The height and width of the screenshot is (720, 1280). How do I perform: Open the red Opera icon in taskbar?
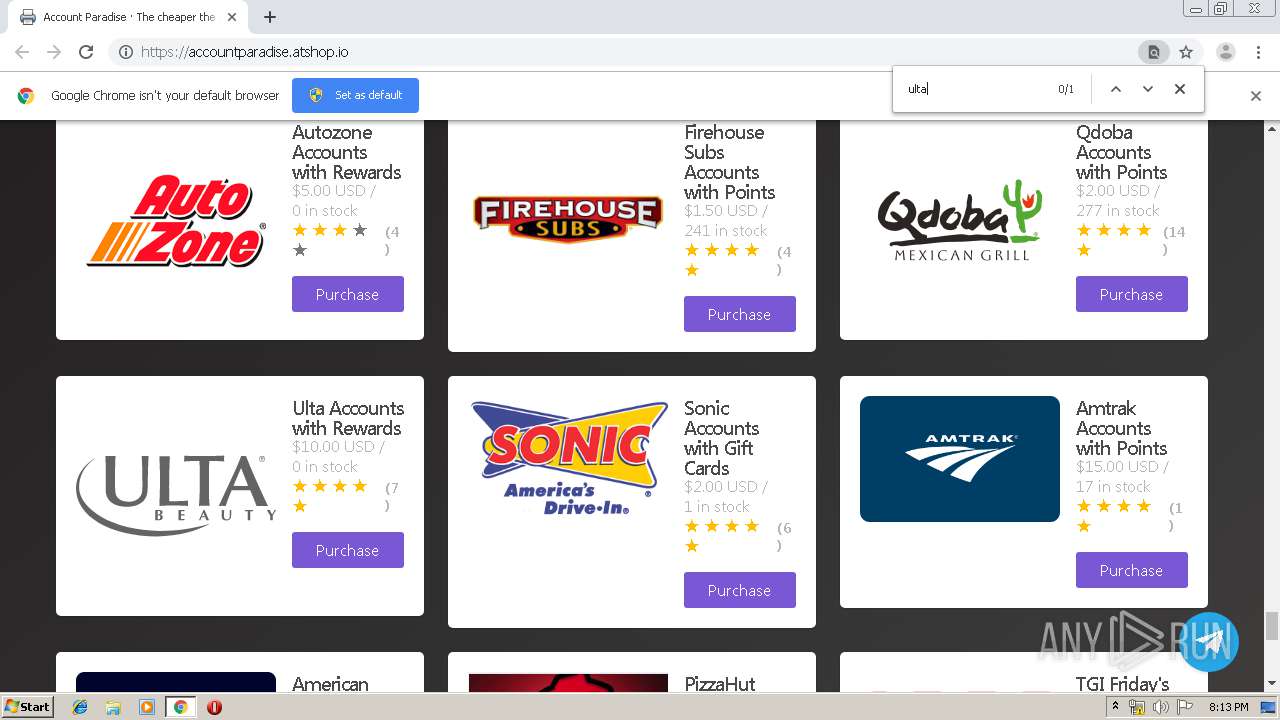point(214,707)
